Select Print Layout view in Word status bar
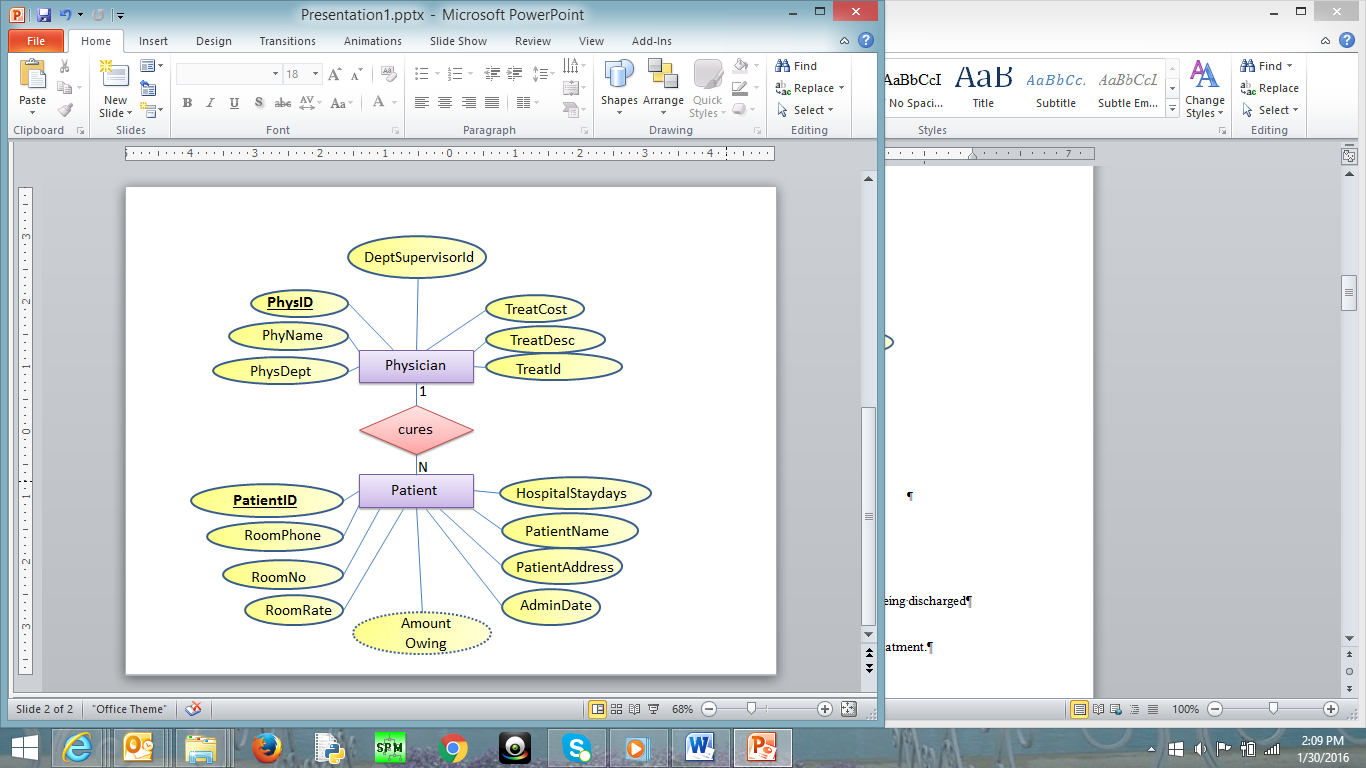1366x768 pixels. tap(1080, 709)
